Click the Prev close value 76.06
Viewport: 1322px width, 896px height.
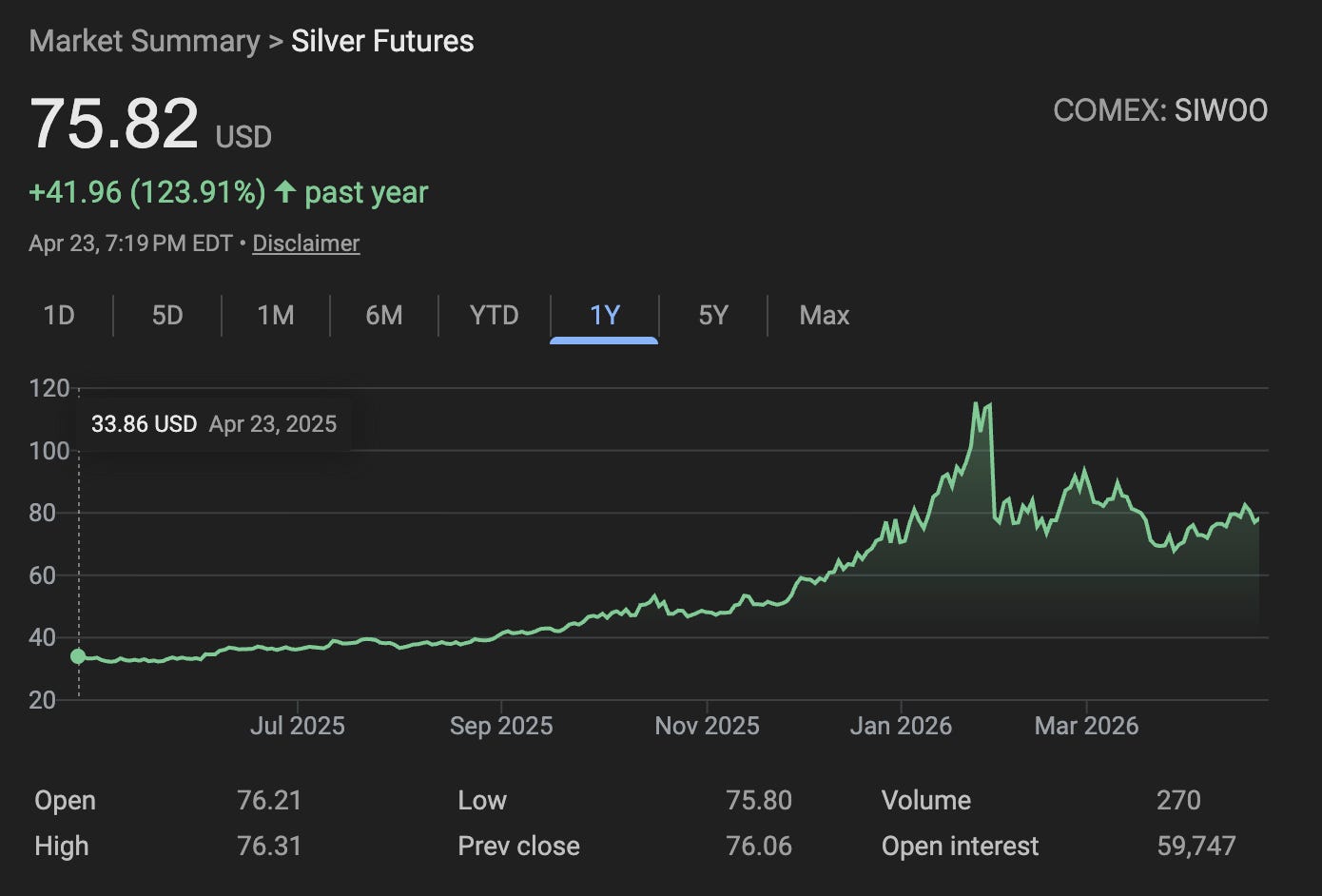(x=758, y=847)
